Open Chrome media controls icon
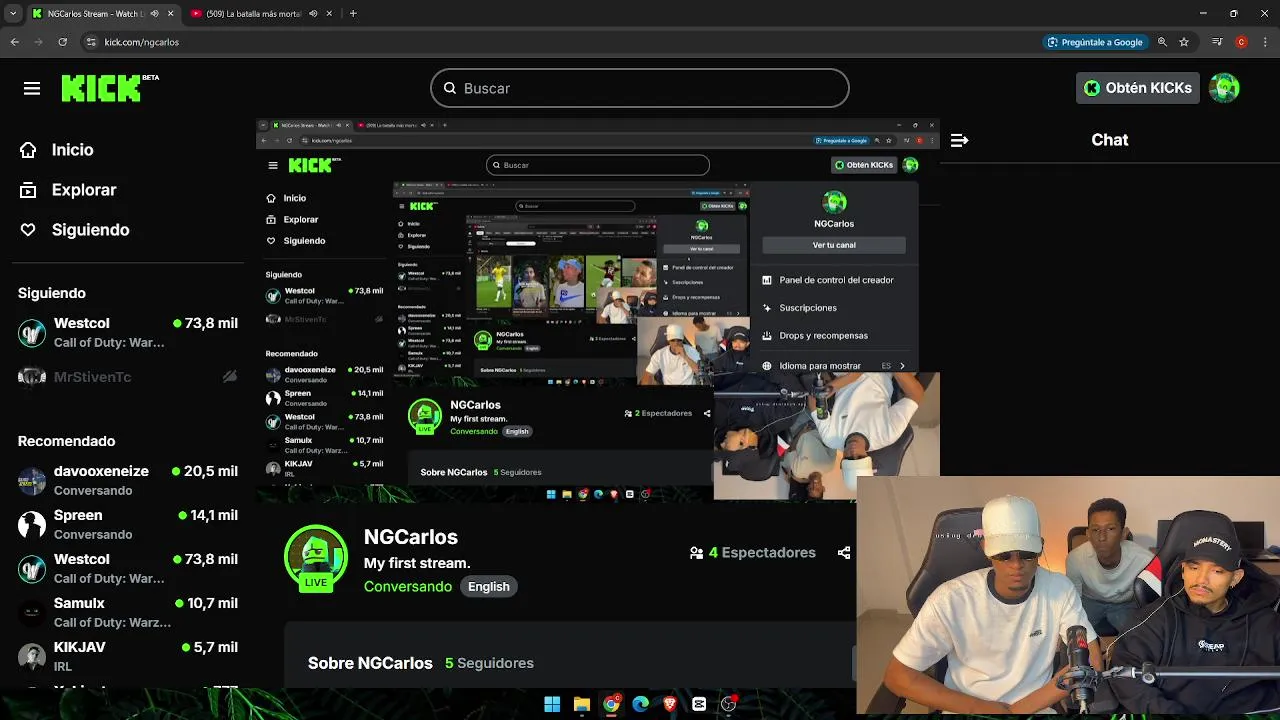Screen dimensions: 1280x720 pyautogui.click(x=1216, y=42)
